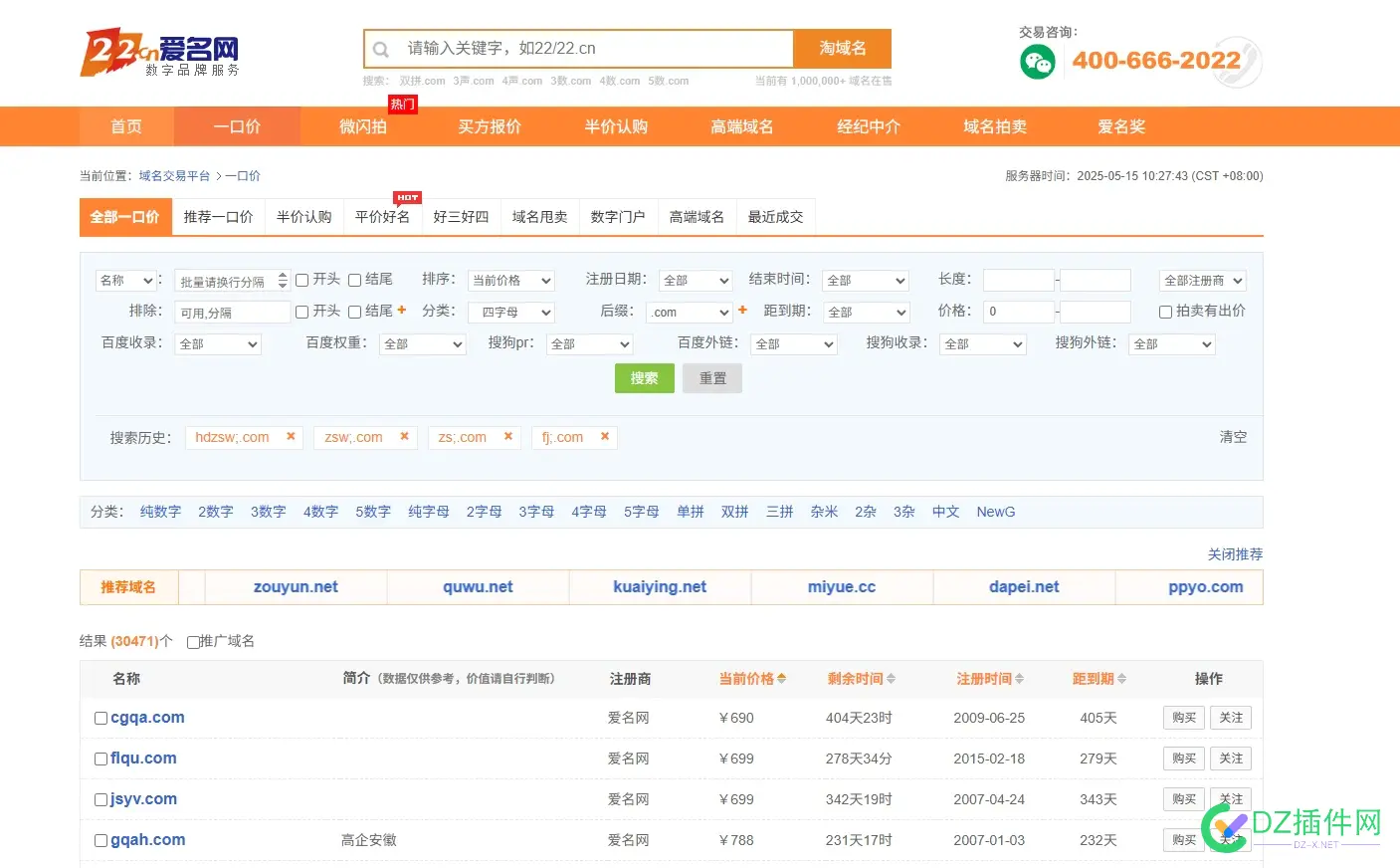The image size is (1400, 868).
Task: Click the red plus beside the 结尾 filter
Action: click(x=400, y=310)
